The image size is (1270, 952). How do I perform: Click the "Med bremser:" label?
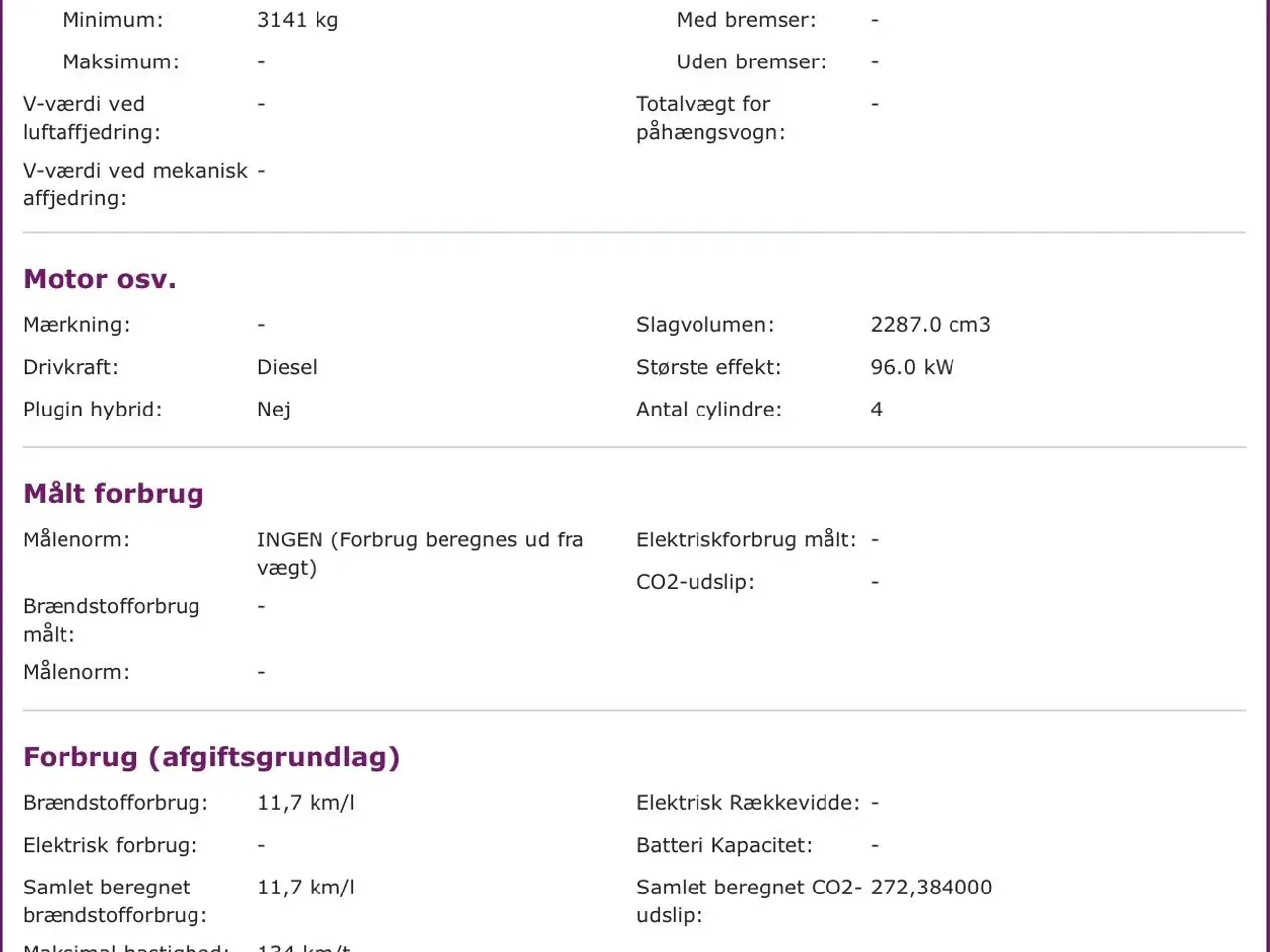click(x=745, y=20)
